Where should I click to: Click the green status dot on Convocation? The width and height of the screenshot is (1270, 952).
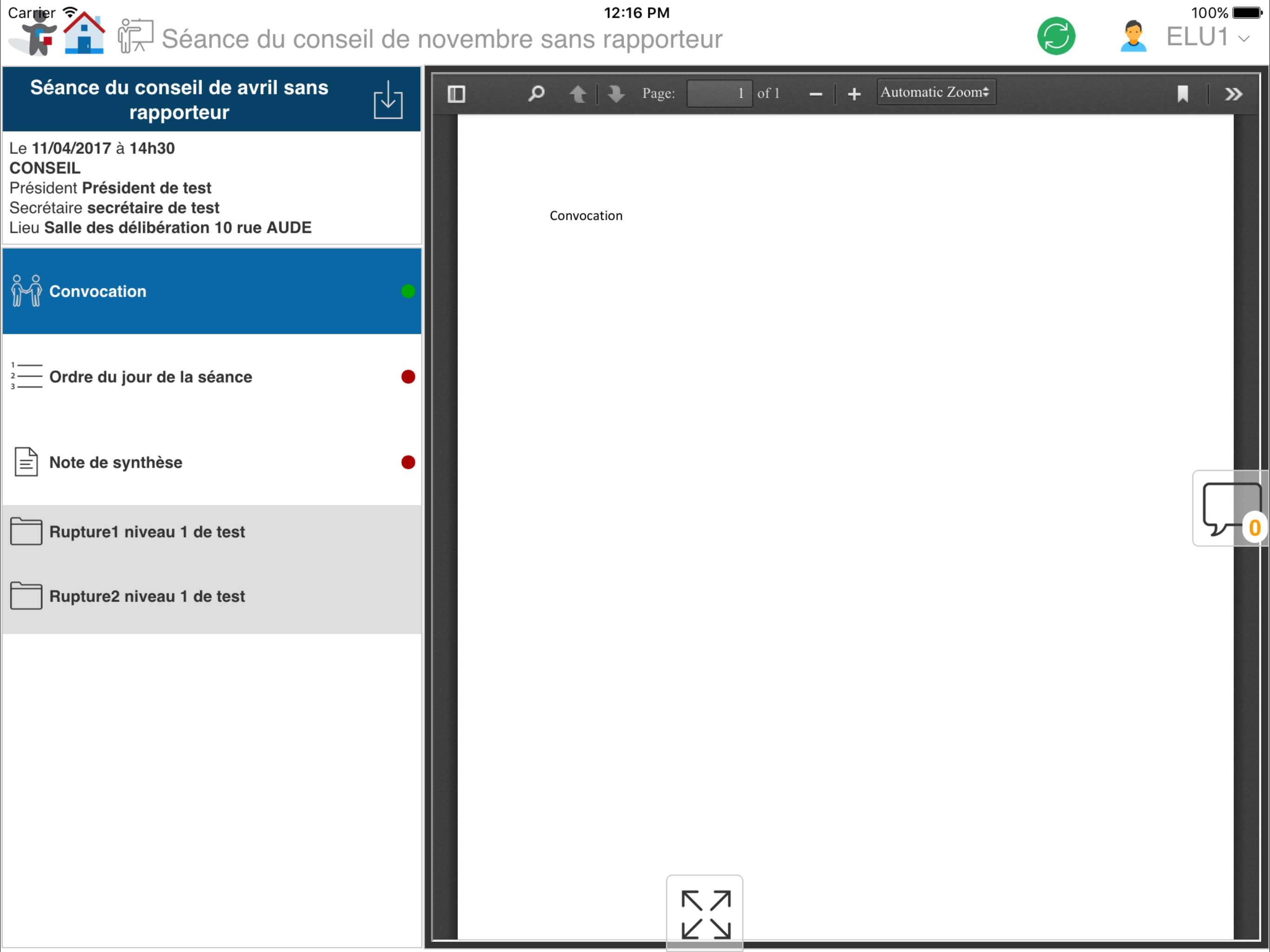point(408,291)
